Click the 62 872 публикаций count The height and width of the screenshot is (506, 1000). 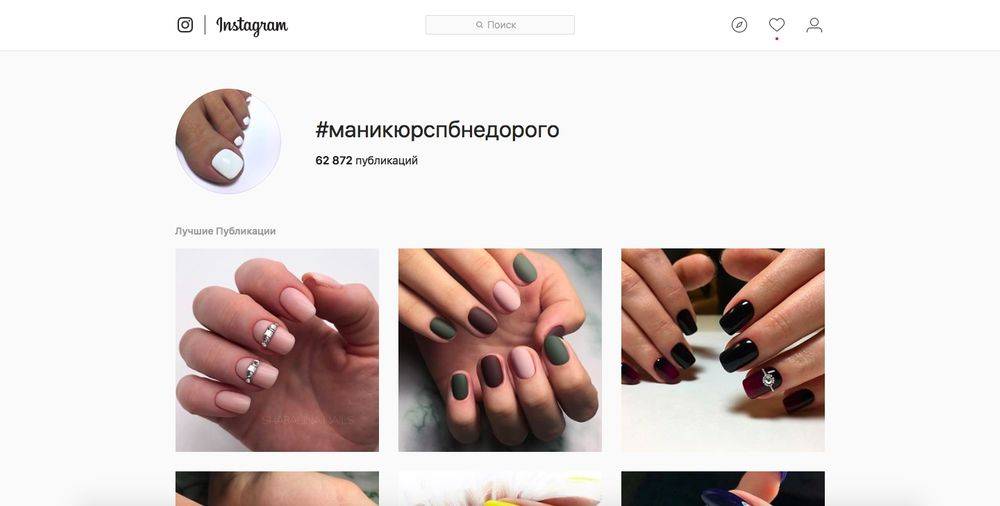(x=367, y=161)
